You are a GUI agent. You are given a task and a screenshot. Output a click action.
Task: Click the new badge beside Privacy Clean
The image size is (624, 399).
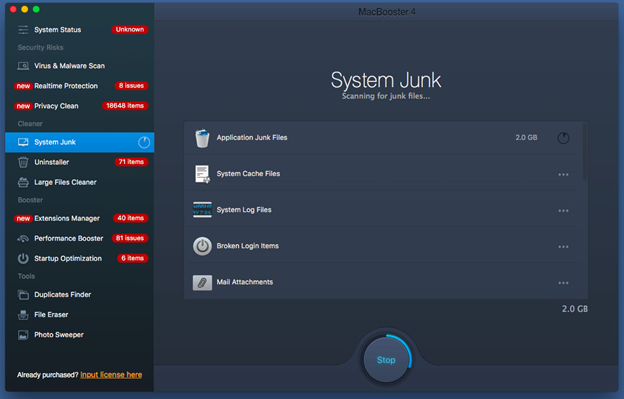[23, 106]
